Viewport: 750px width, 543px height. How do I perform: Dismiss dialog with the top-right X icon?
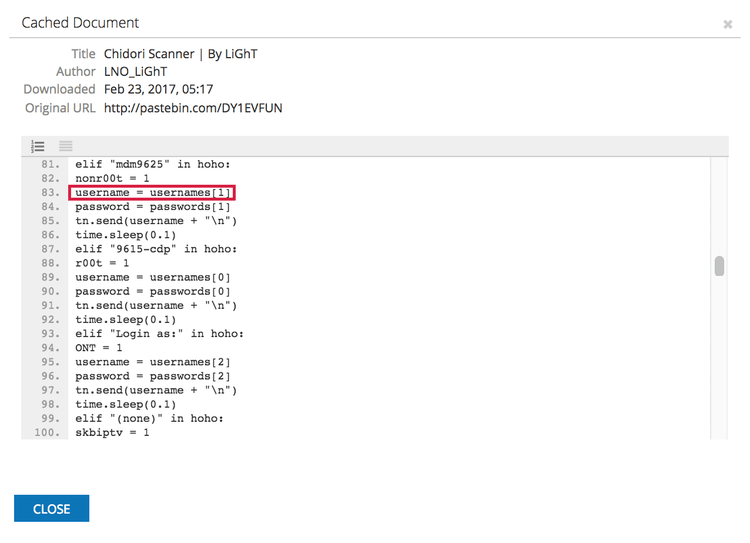727,24
